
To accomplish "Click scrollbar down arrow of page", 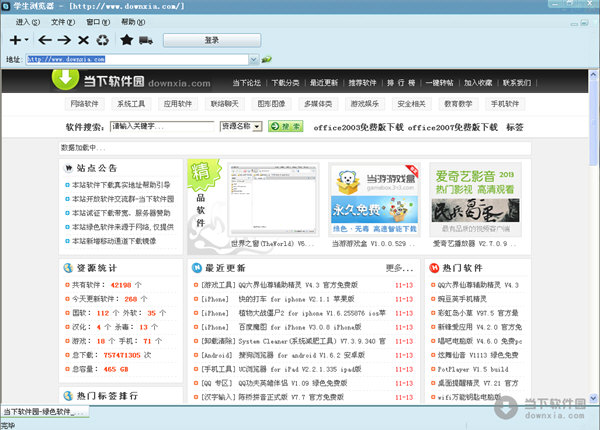I will click(x=593, y=398).
